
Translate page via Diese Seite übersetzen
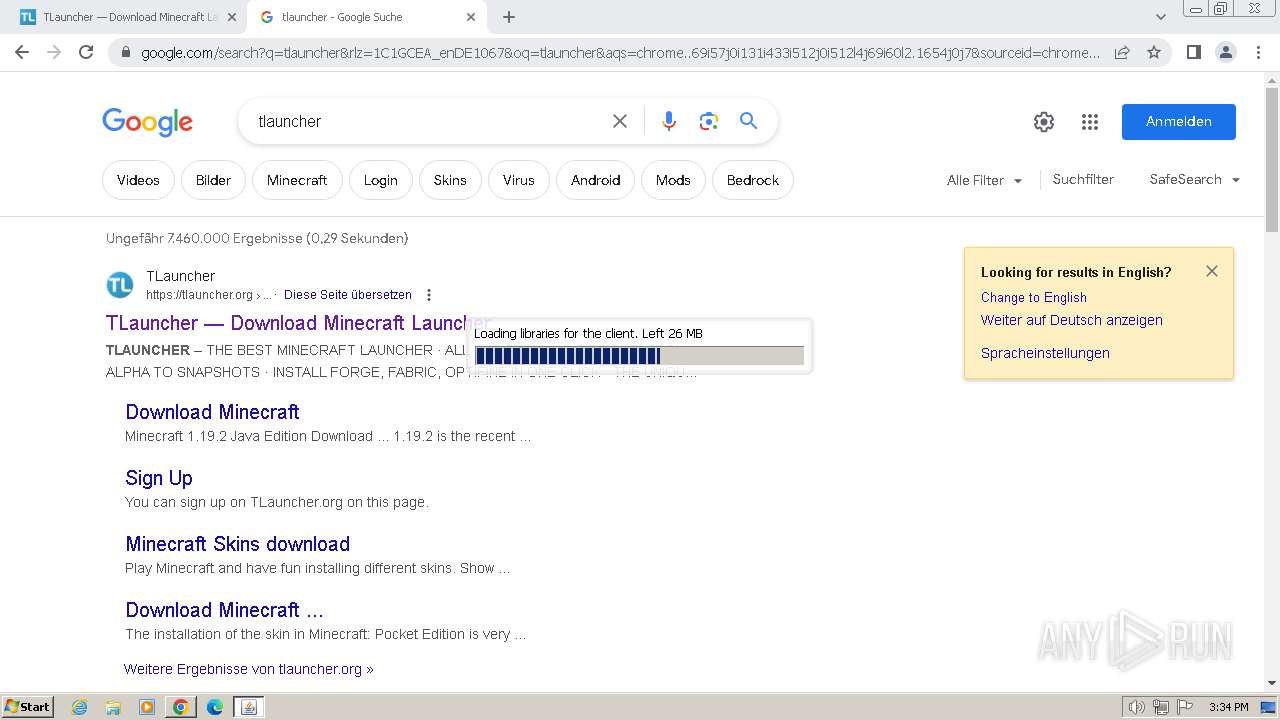coord(348,295)
